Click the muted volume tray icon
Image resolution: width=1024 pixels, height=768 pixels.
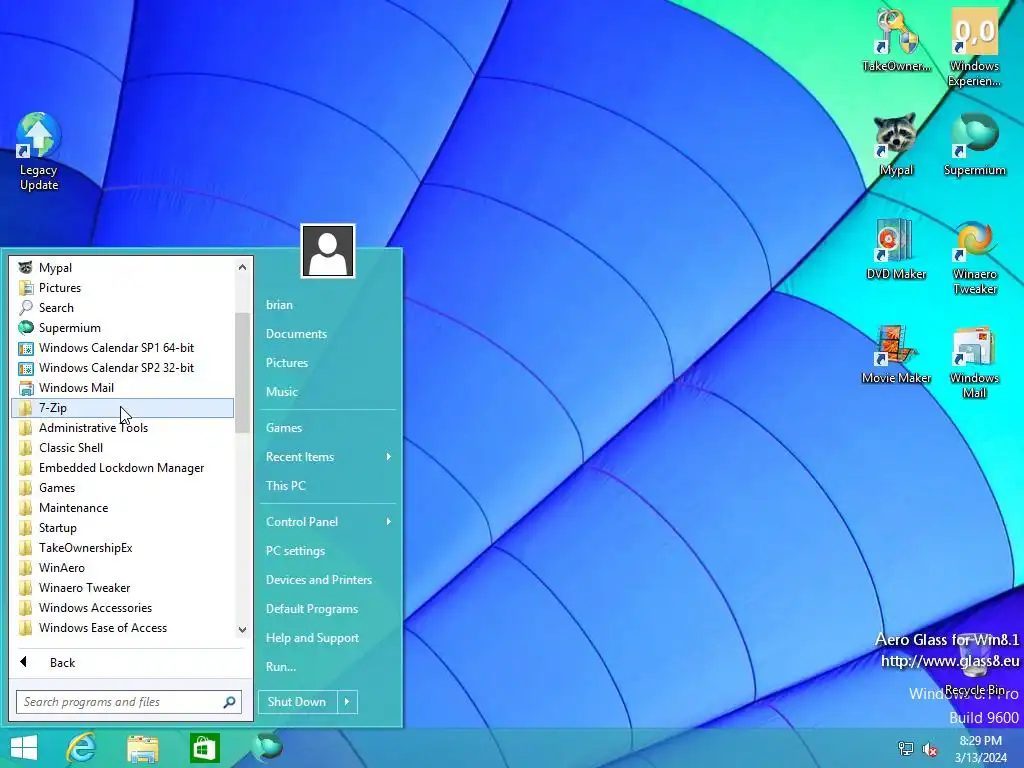click(x=930, y=748)
